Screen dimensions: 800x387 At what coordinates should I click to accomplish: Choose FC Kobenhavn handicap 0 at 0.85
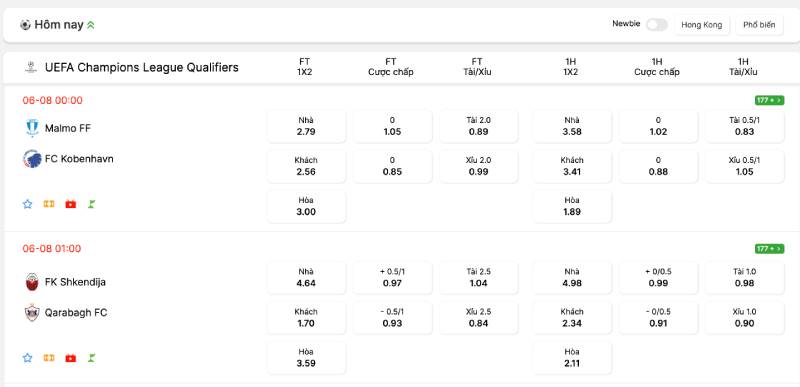tap(392, 166)
